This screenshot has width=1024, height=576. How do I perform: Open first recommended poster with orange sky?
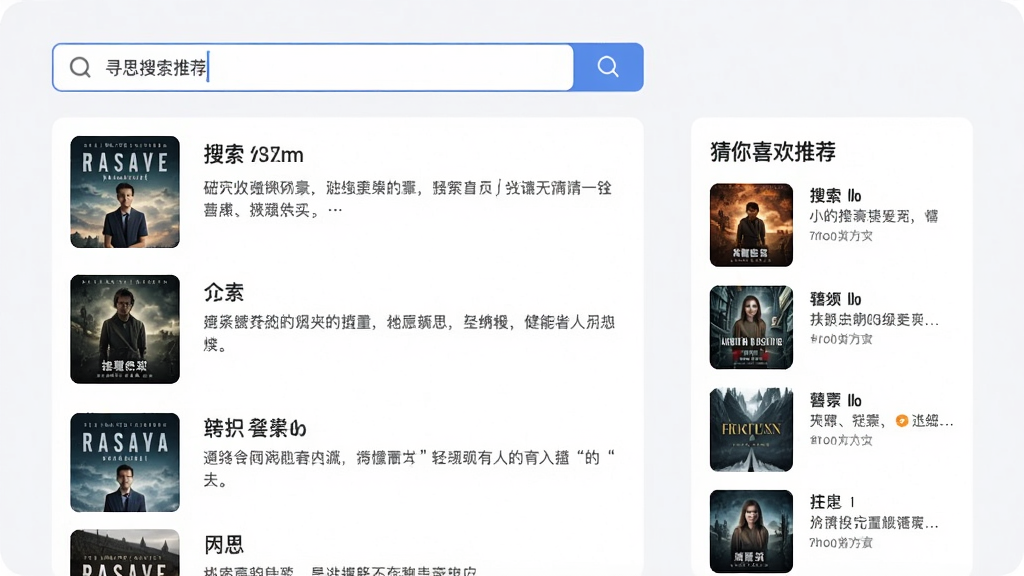point(751,225)
